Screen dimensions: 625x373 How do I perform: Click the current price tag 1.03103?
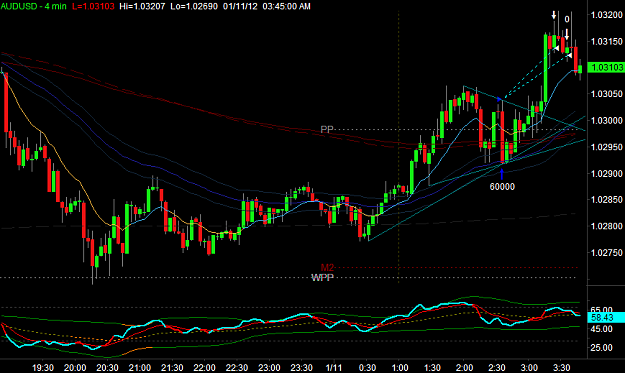coord(606,67)
